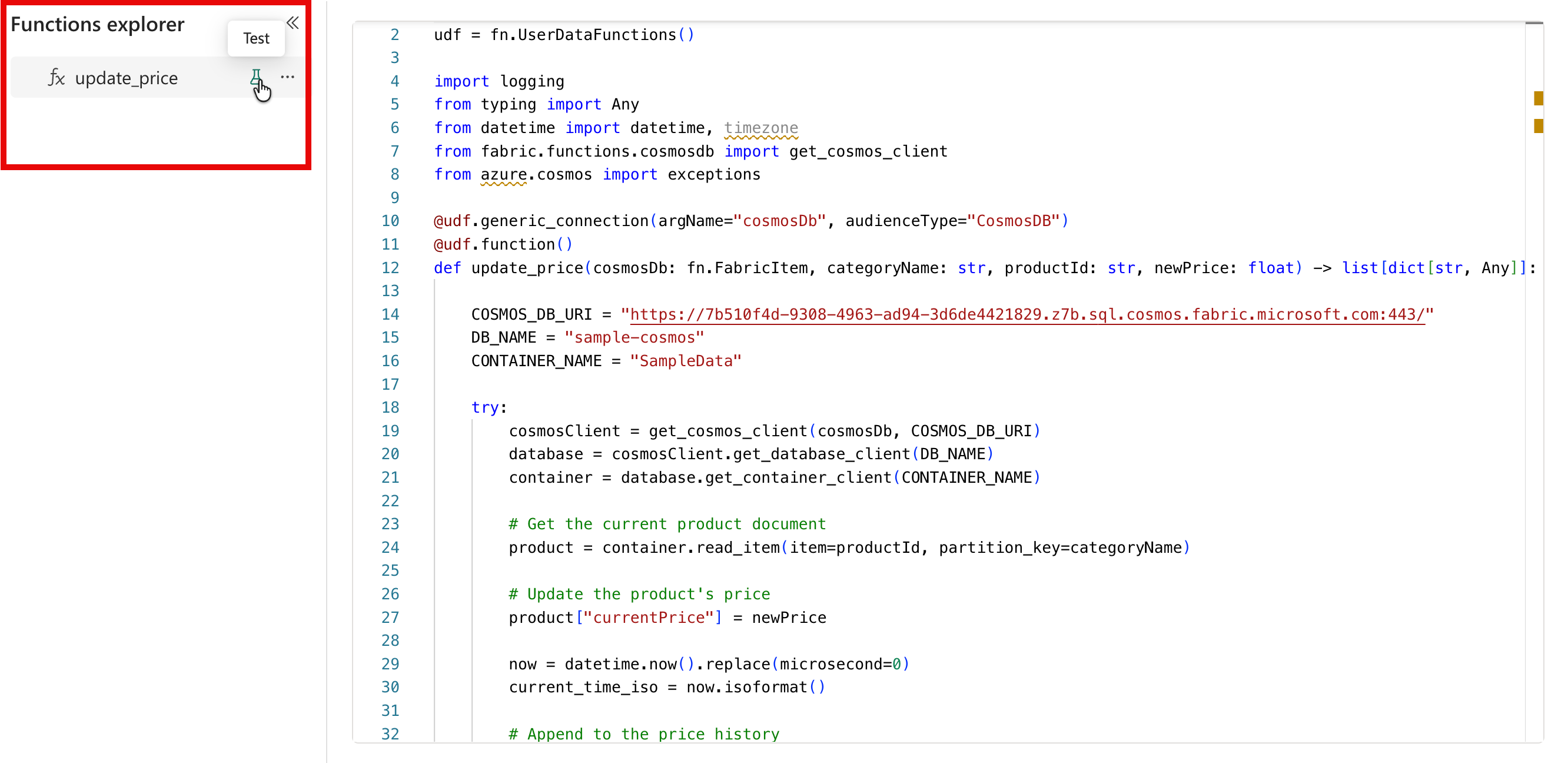This screenshot has width=1568, height=763.
Task: Click line number 24 in the gutter
Action: [x=390, y=548]
